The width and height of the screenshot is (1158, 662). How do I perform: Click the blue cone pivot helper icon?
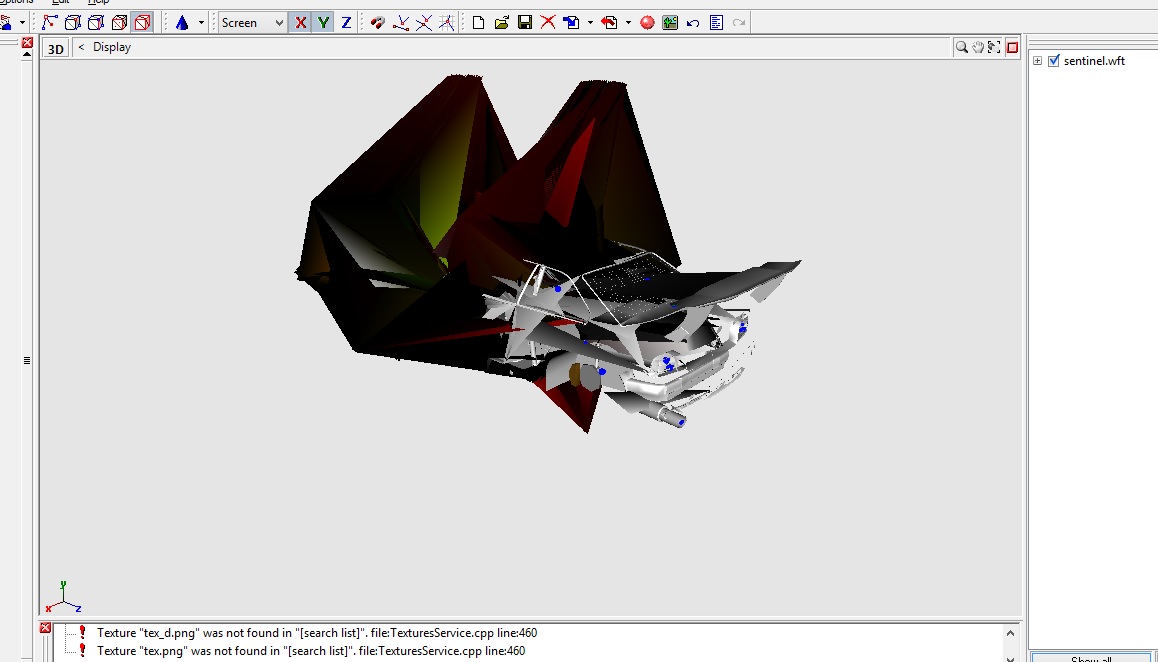coord(182,23)
